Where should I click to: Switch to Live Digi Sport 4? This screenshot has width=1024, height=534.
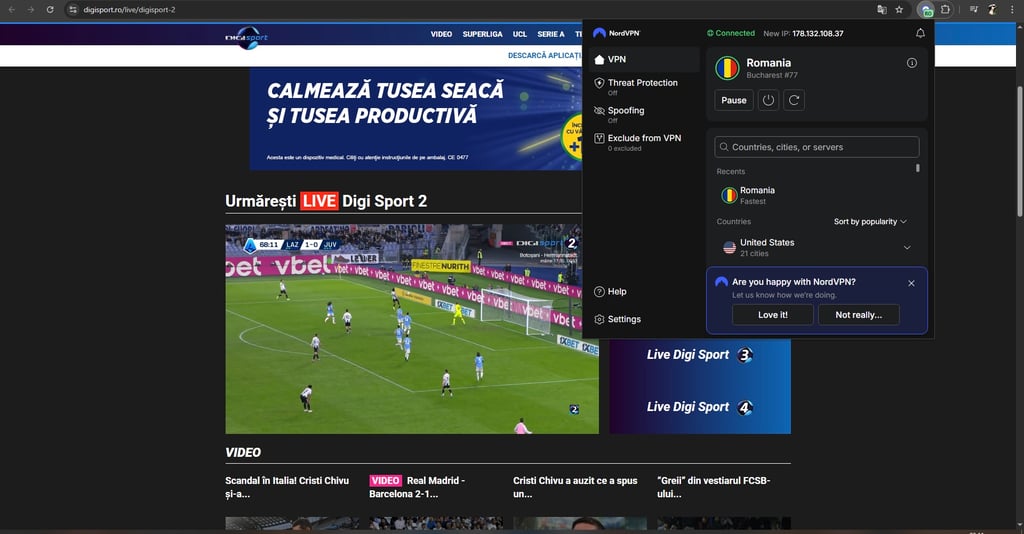(699, 407)
